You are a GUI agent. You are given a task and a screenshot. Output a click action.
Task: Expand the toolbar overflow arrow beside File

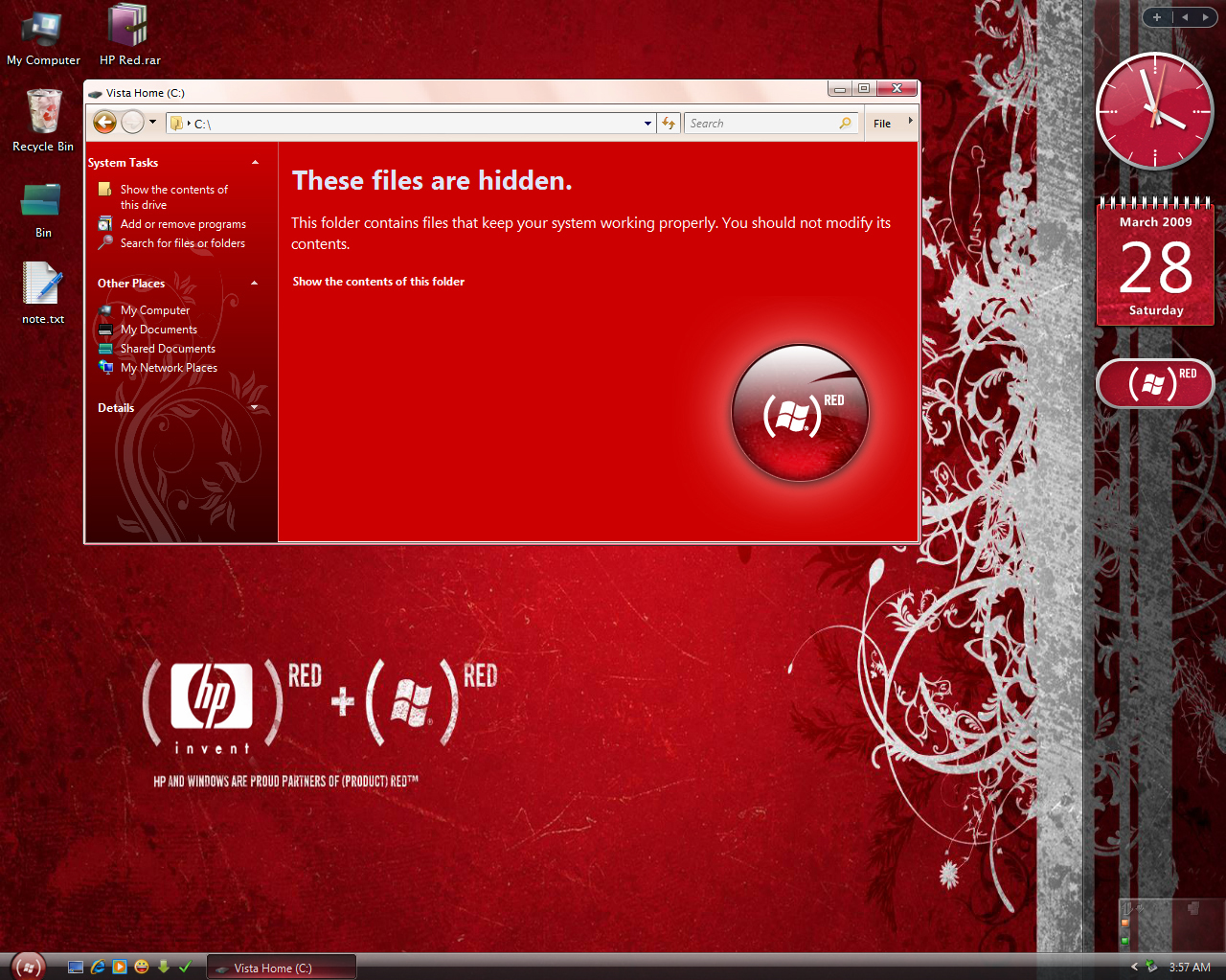pyautogui.click(x=910, y=121)
